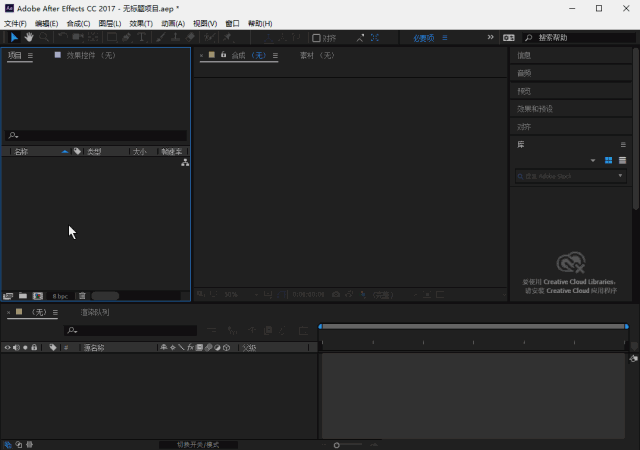
Task: Select the Selection arrow tool
Action: (x=14, y=37)
